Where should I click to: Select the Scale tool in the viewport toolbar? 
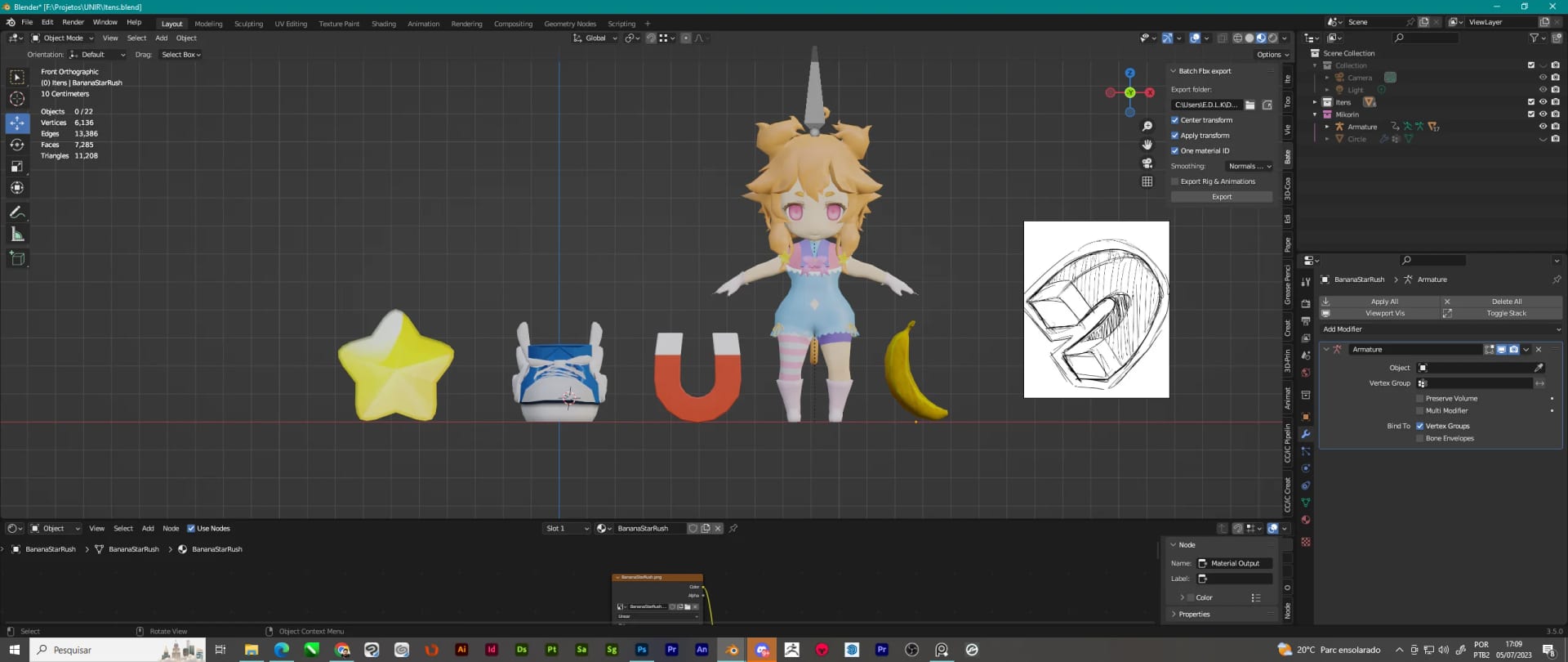coord(17,166)
